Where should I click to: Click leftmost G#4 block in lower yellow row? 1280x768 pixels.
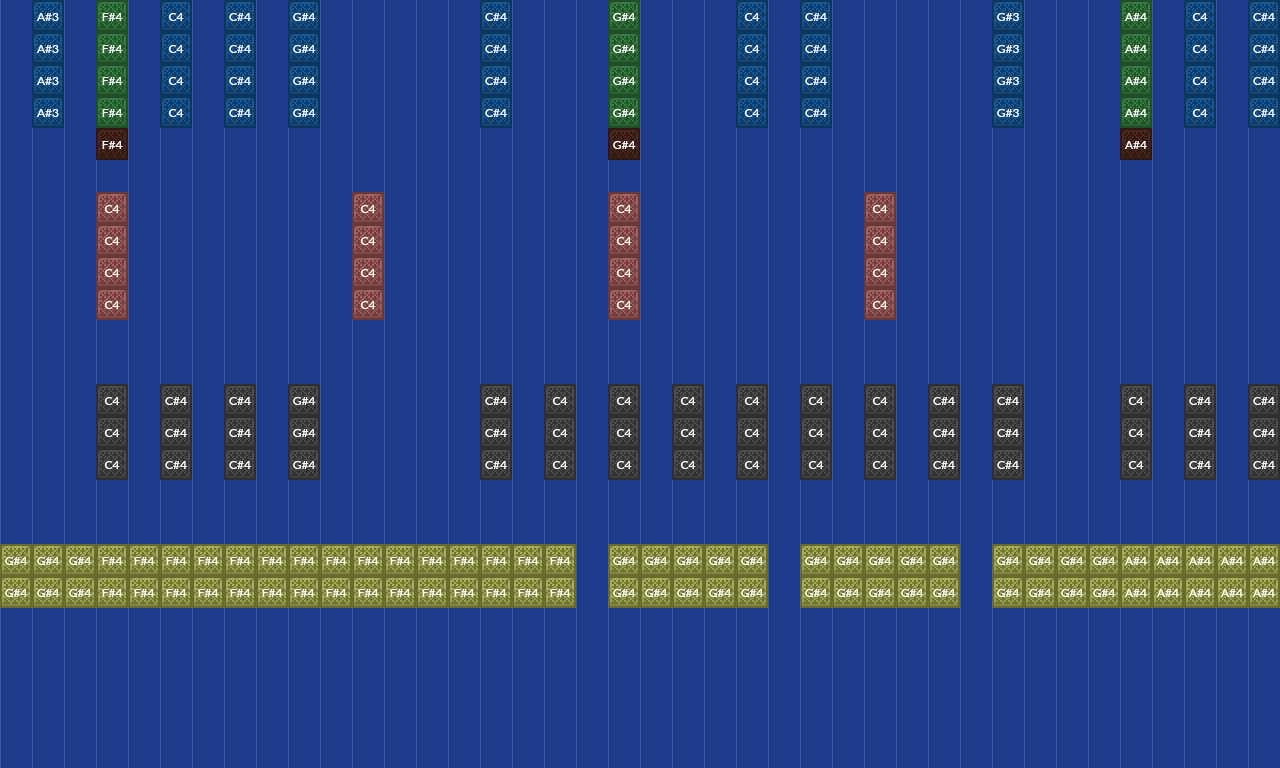(x=16, y=593)
